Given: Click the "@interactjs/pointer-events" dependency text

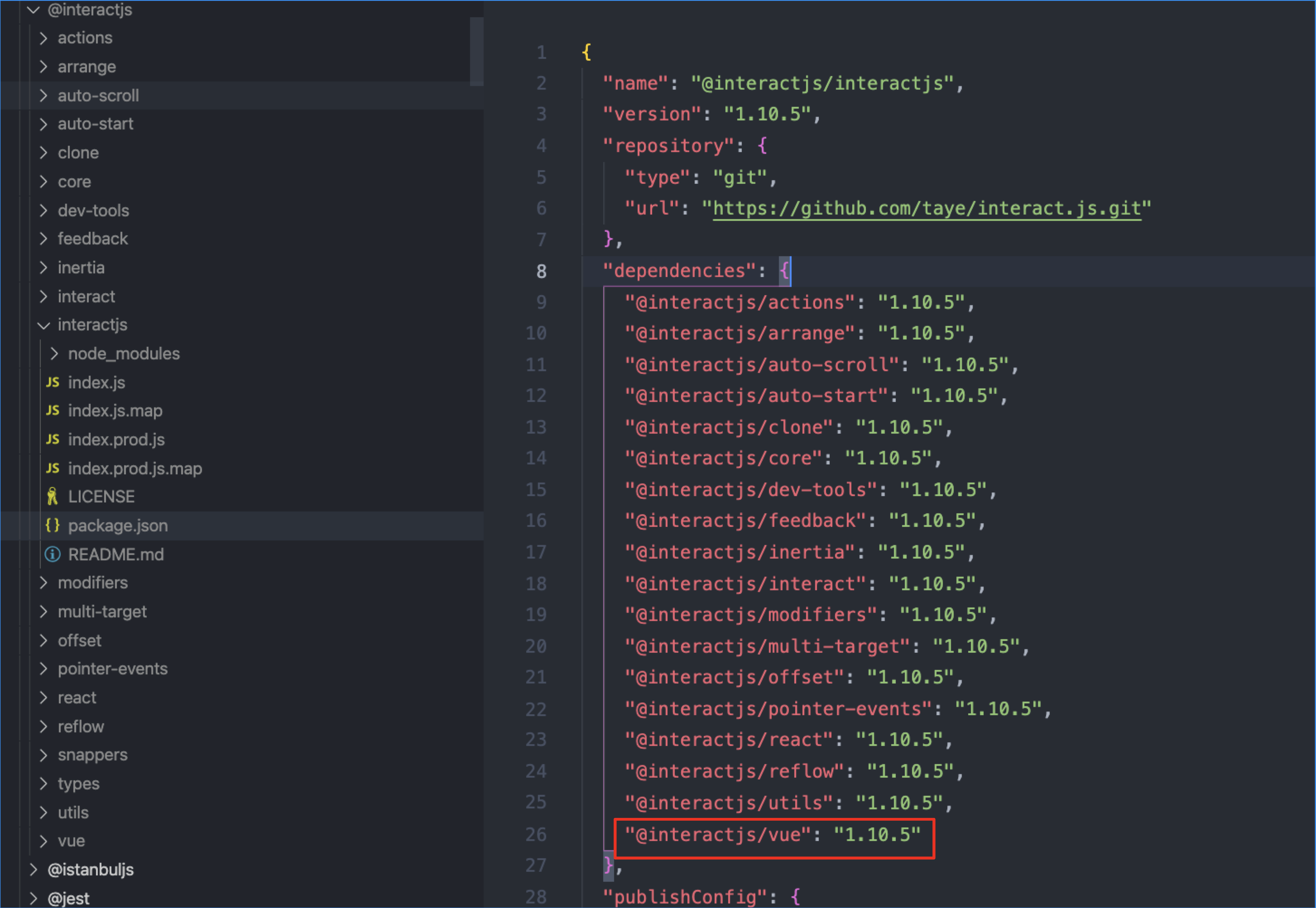Looking at the screenshot, I should click(778, 709).
